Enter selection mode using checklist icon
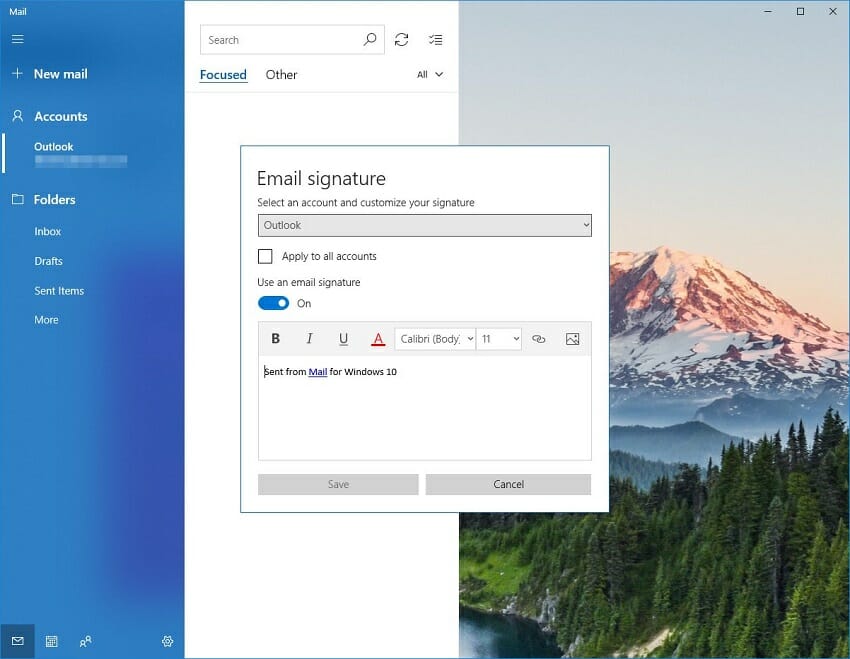This screenshot has width=850, height=659. click(x=435, y=40)
